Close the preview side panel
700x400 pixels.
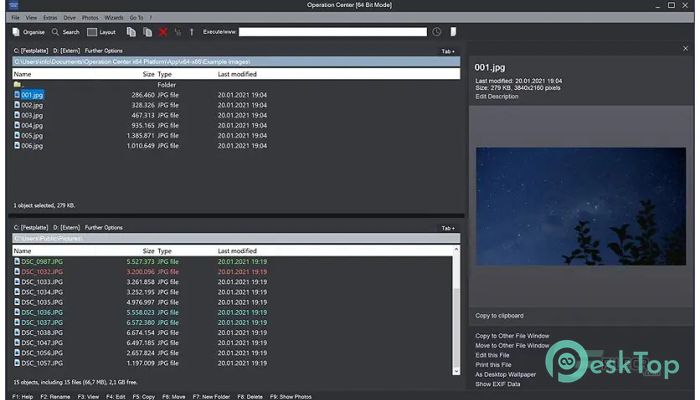[x=685, y=48]
